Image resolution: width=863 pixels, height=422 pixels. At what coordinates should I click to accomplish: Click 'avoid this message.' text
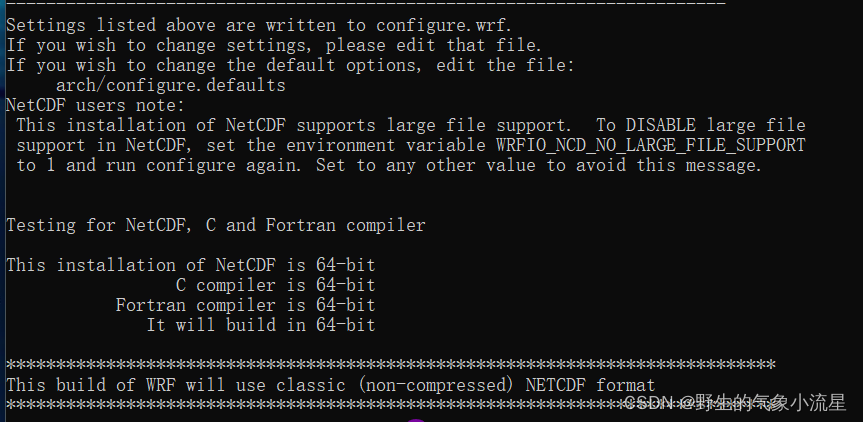tap(668, 166)
